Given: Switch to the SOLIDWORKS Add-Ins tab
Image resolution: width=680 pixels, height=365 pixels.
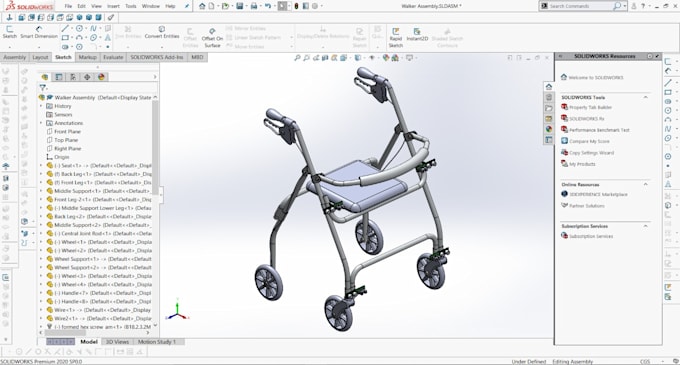Looking at the screenshot, I should click(x=157, y=57).
